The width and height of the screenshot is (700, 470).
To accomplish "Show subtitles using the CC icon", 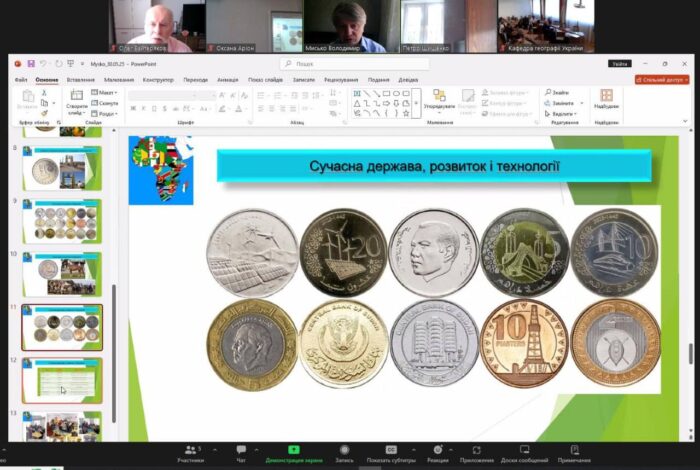I will 391,452.
